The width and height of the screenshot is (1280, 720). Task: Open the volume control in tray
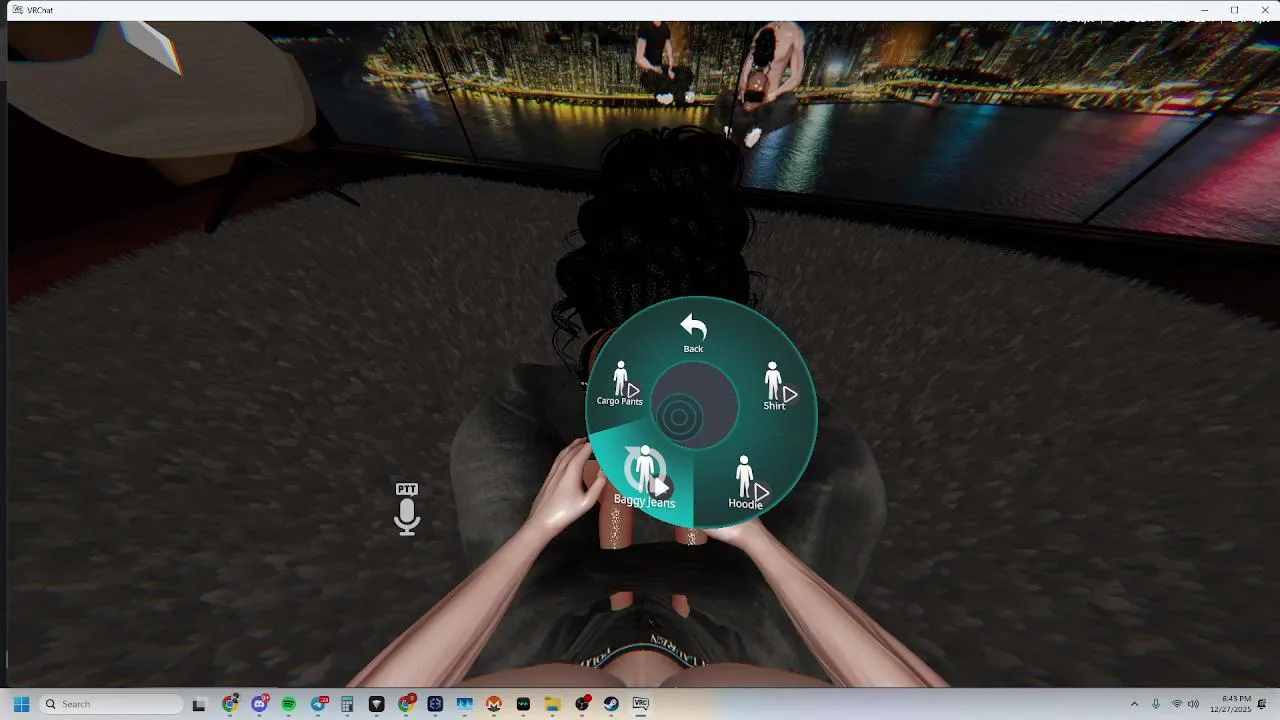[x=1193, y=704]
